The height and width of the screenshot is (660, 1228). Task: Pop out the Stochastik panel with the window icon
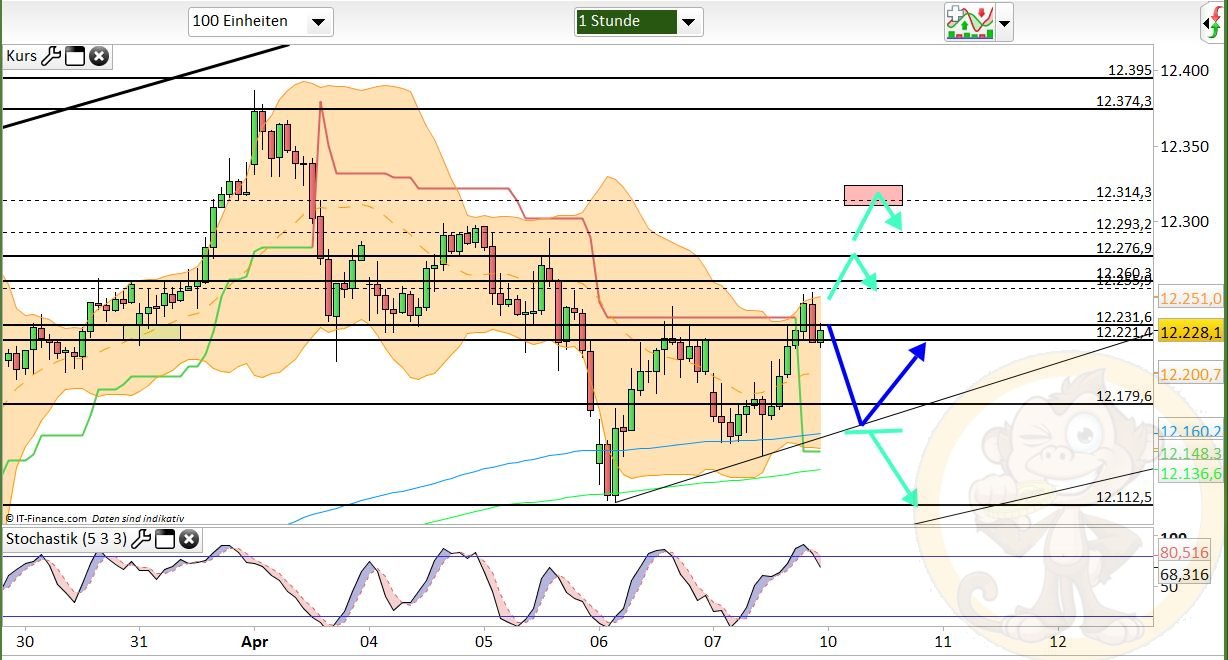coord(166,539)
